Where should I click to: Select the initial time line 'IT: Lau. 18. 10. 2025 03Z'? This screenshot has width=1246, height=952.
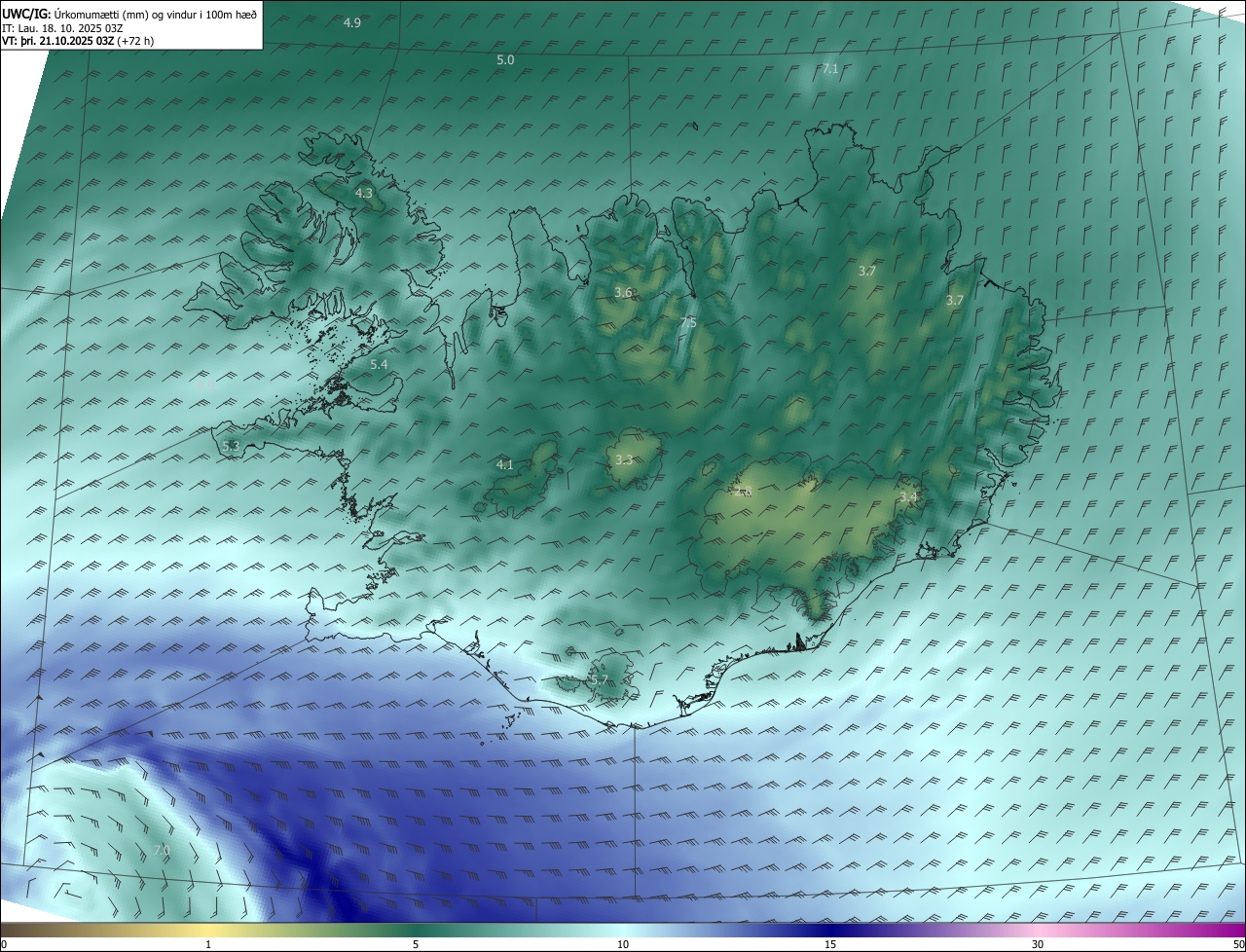[x=62, y=28]
